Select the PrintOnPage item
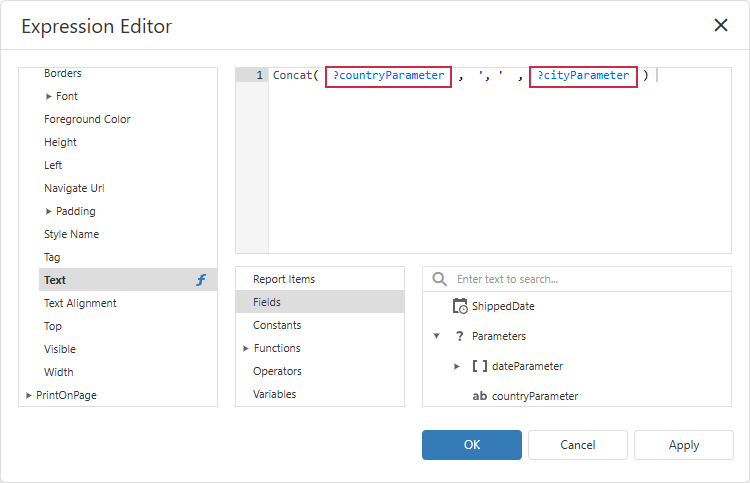Screen dimensions: 750x483 [66, 395]
